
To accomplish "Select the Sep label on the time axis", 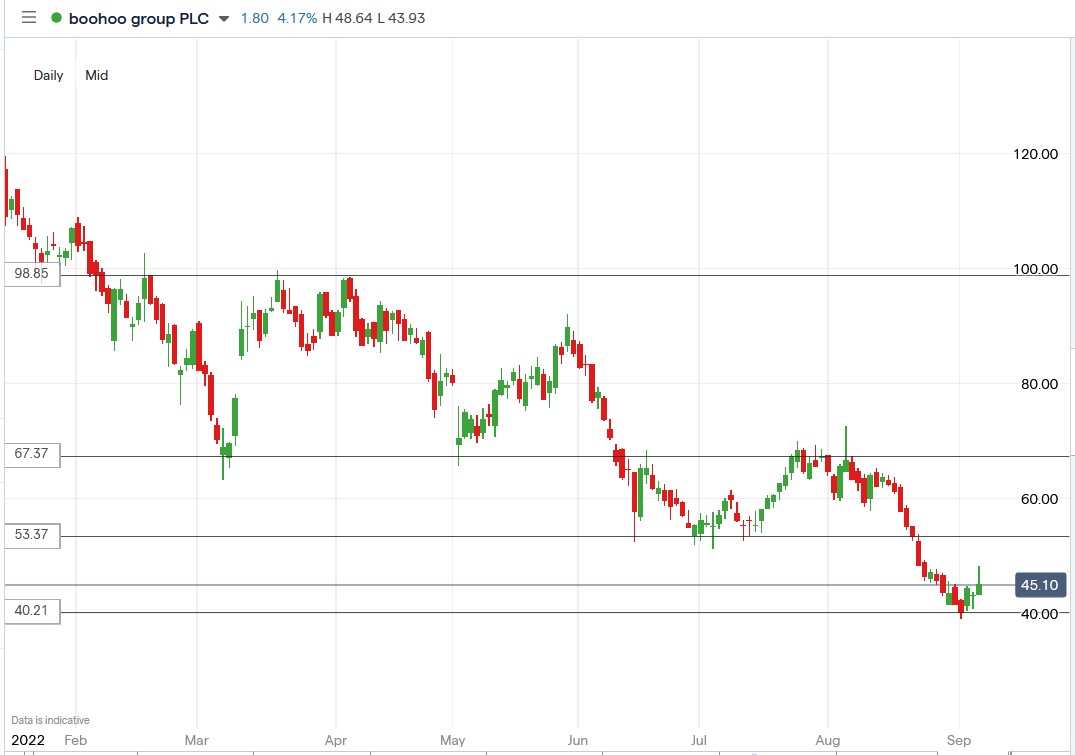I will point(958,740).
